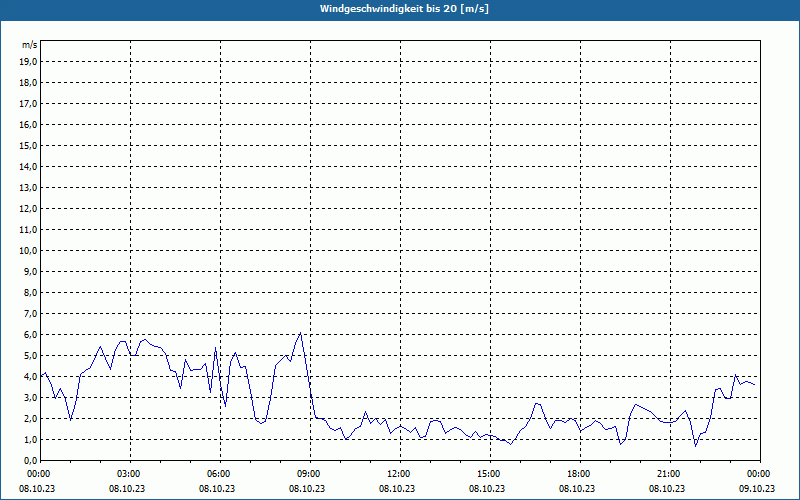
Task: Pick the '15,0' y-axis label
Action: click(x=28, y=145)
